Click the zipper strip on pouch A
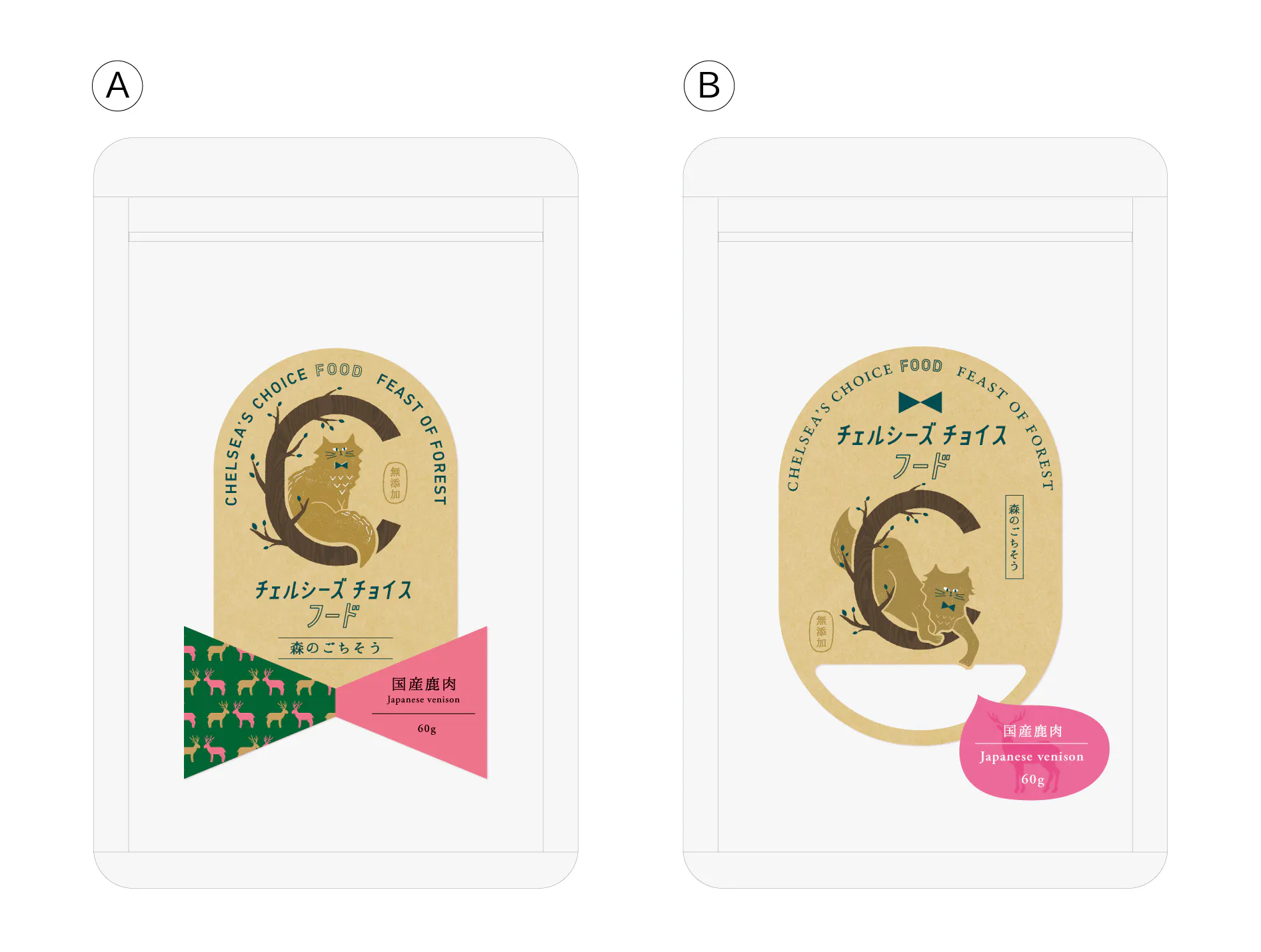Viewport: 1261px width, 952px height. (x=336, y=237)
